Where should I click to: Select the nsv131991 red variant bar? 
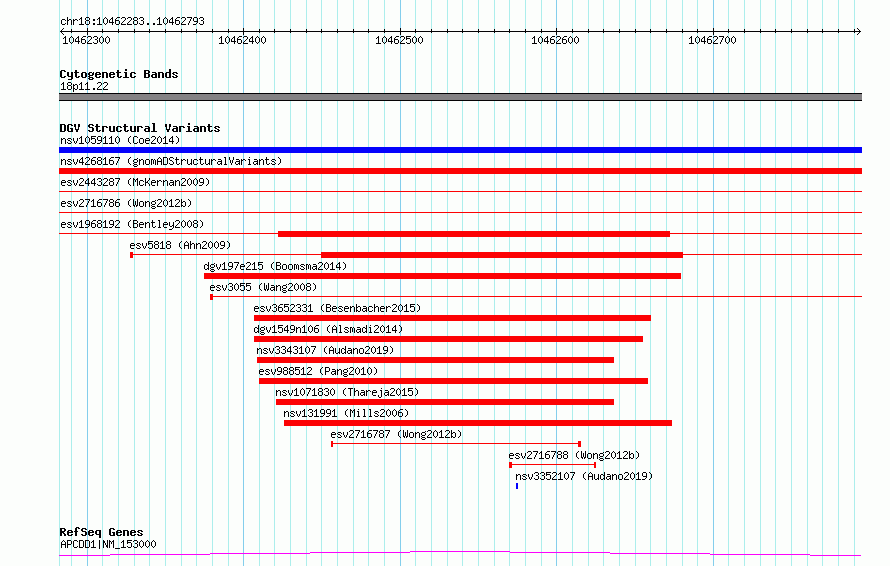478,423
